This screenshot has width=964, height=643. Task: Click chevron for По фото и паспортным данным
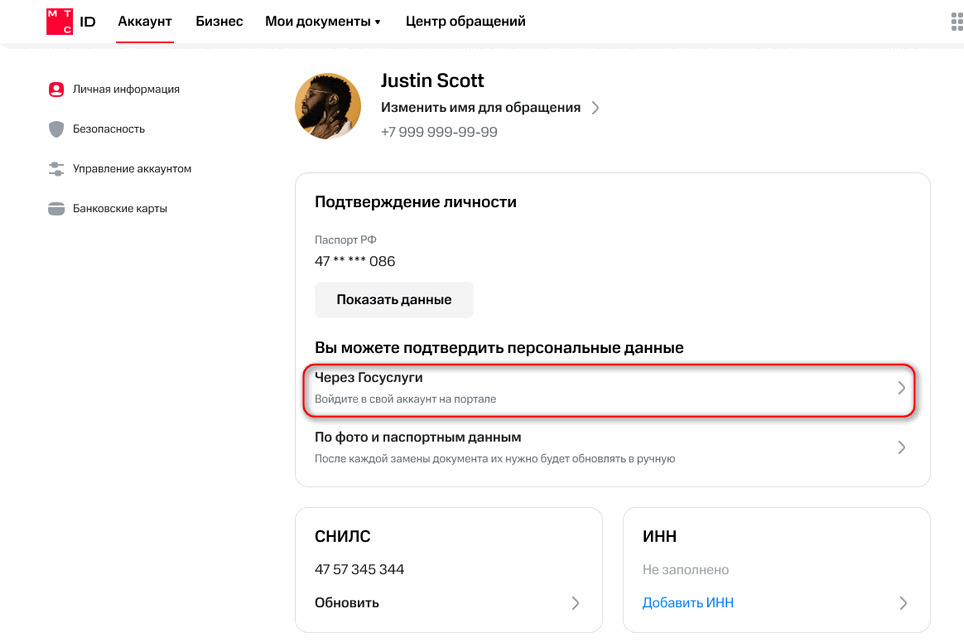901,448
